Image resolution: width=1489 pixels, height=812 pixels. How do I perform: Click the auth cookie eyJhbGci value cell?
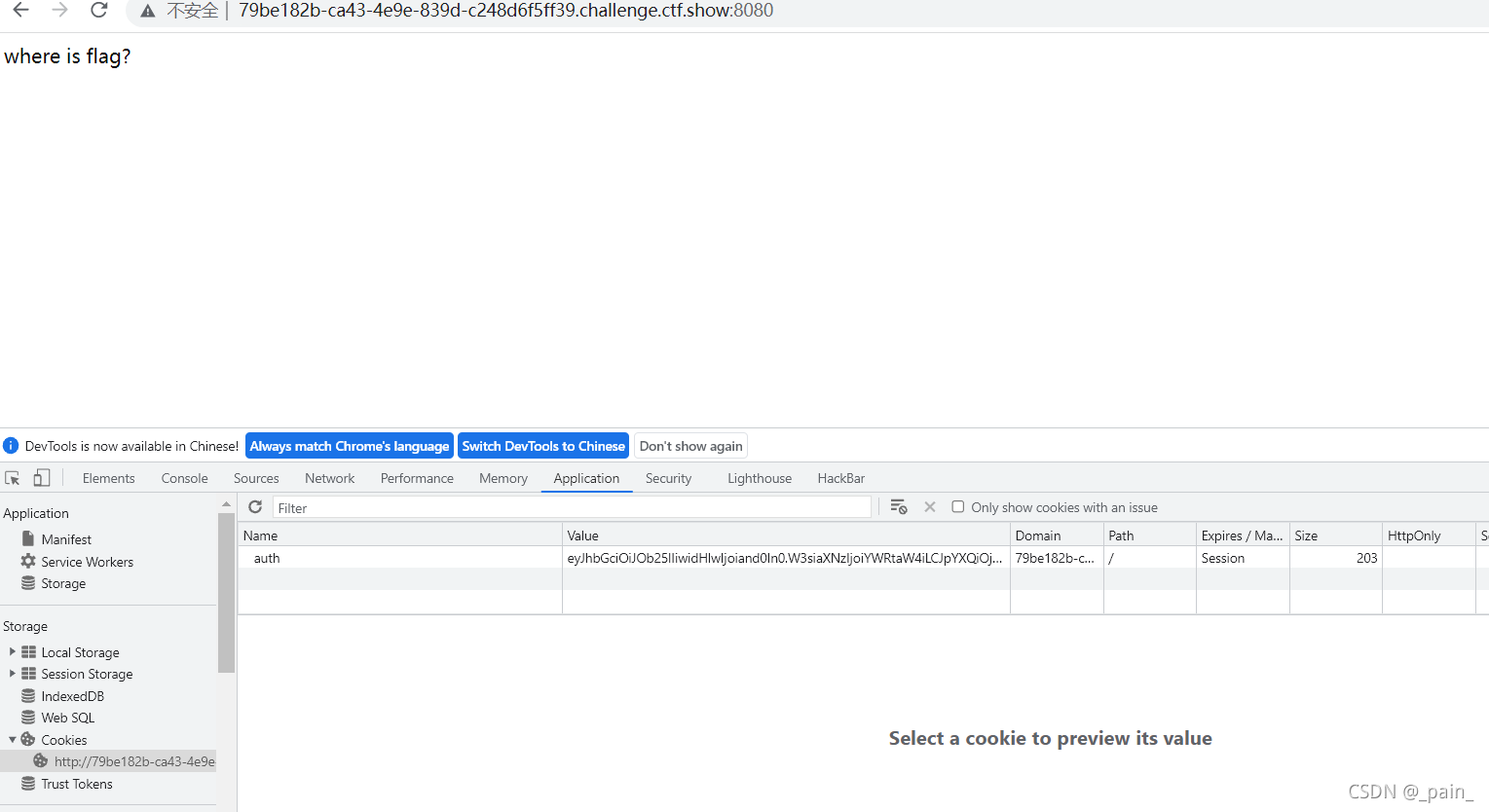[x=786, y=557]
